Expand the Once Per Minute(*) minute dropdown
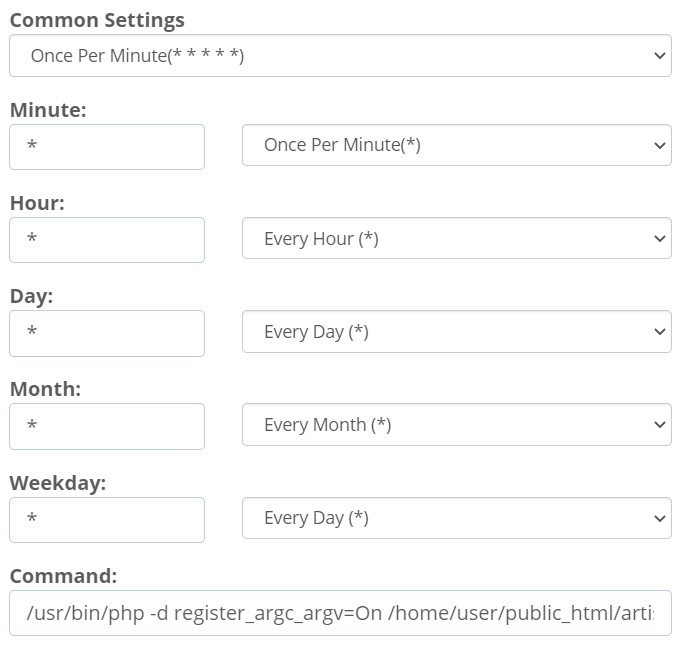 click(x=456, y=146)
